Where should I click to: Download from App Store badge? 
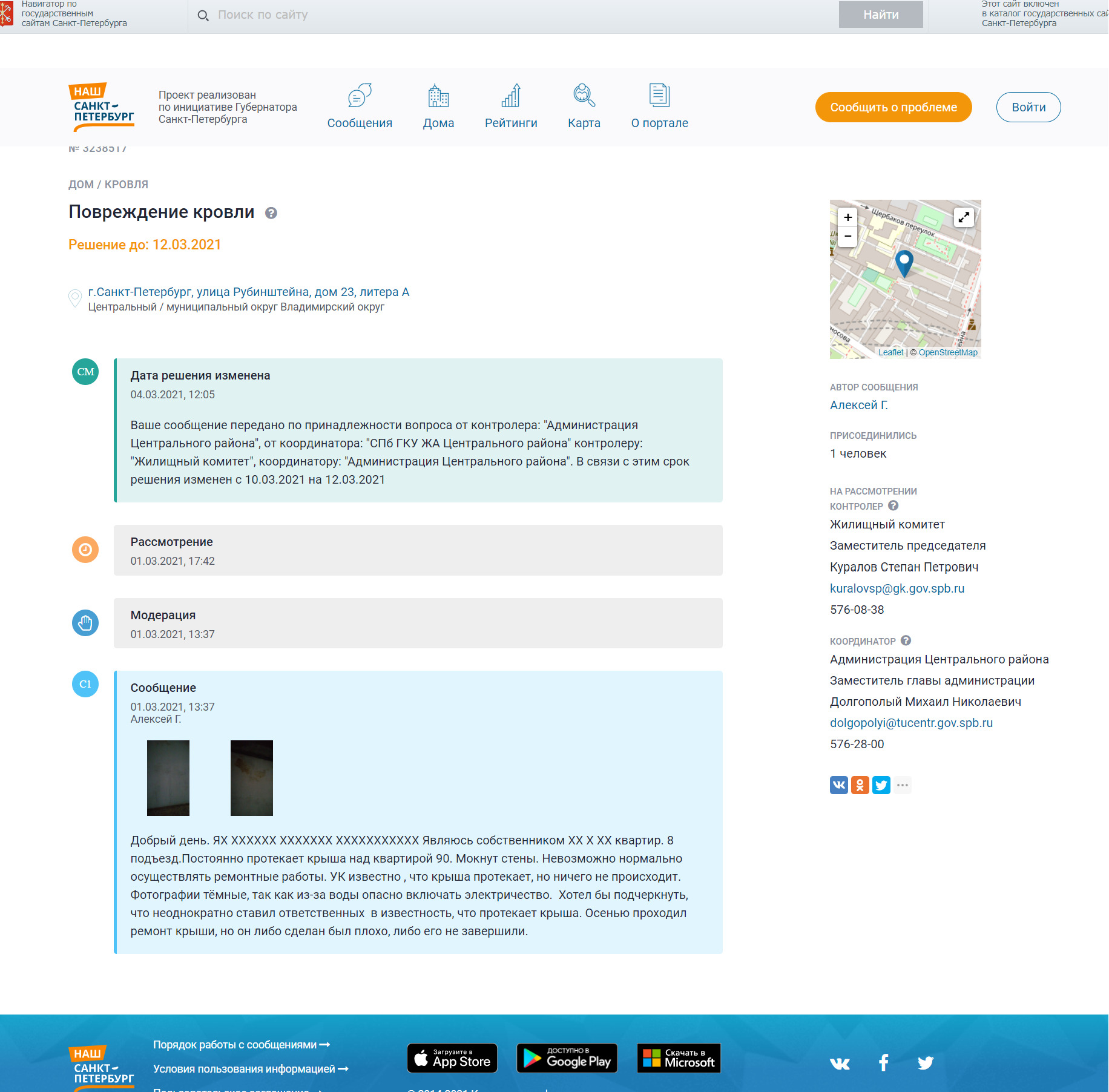click(452, 1058)
